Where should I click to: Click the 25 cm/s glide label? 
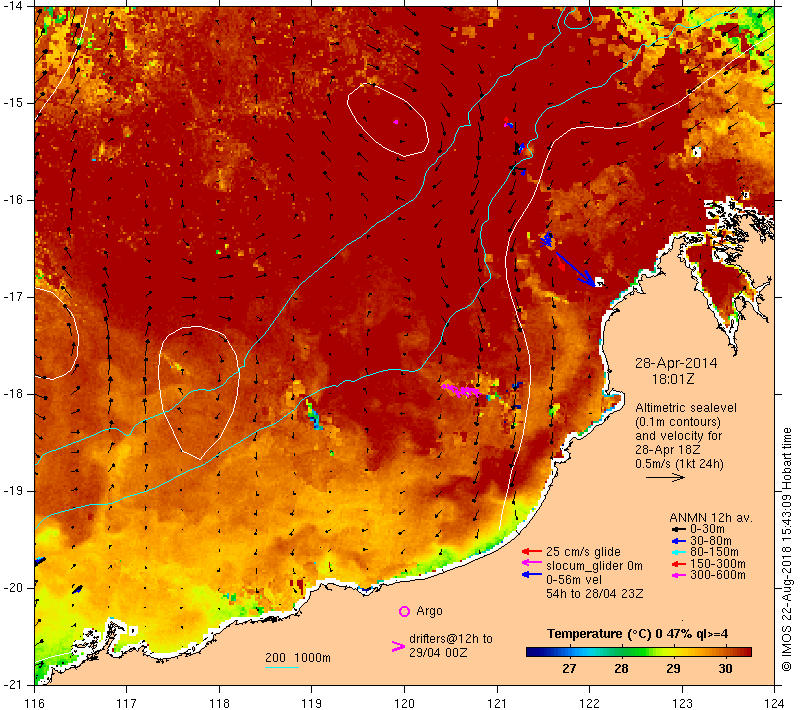pos(583,552)
